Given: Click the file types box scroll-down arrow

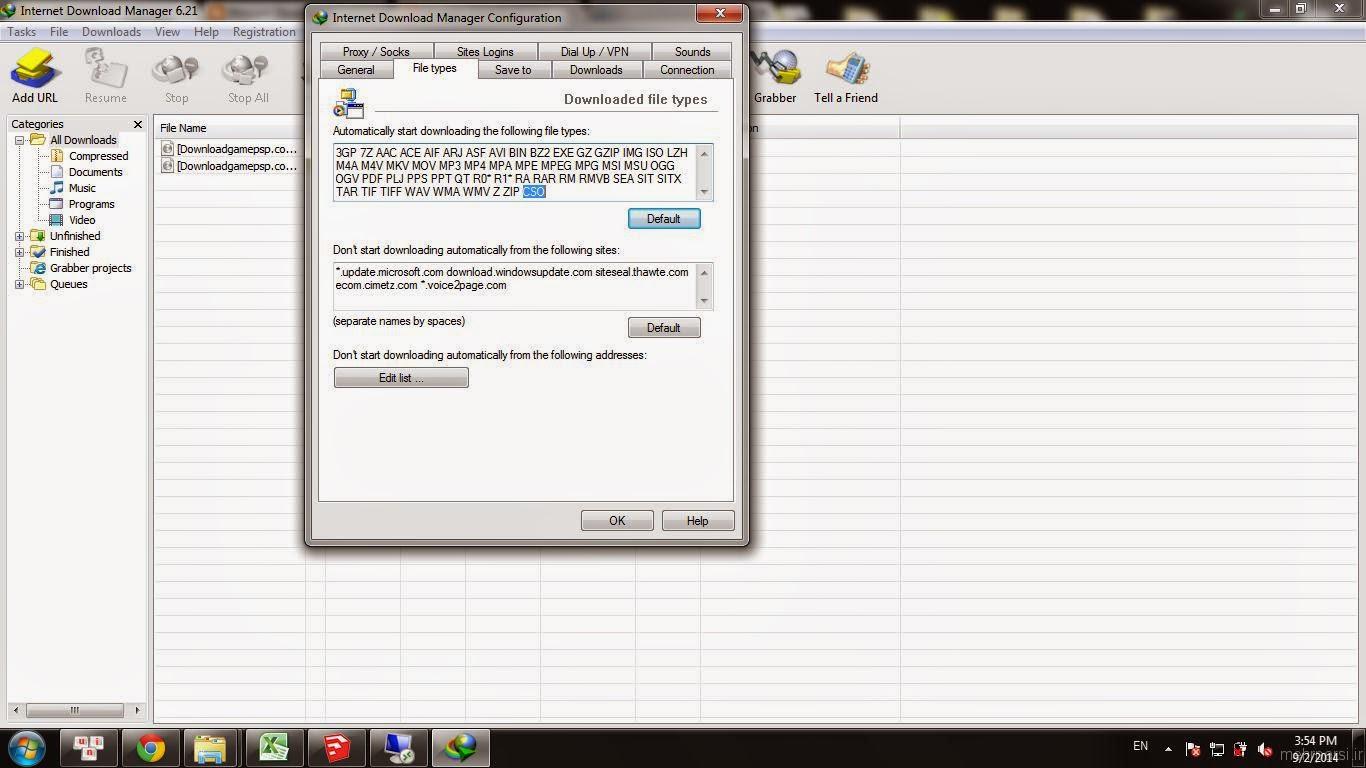Looking at the screenshot, I should pos(705,192).
